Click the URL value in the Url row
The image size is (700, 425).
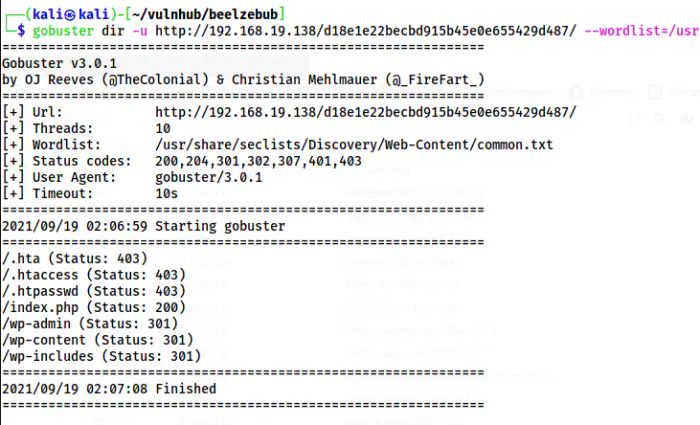(365, 112)
